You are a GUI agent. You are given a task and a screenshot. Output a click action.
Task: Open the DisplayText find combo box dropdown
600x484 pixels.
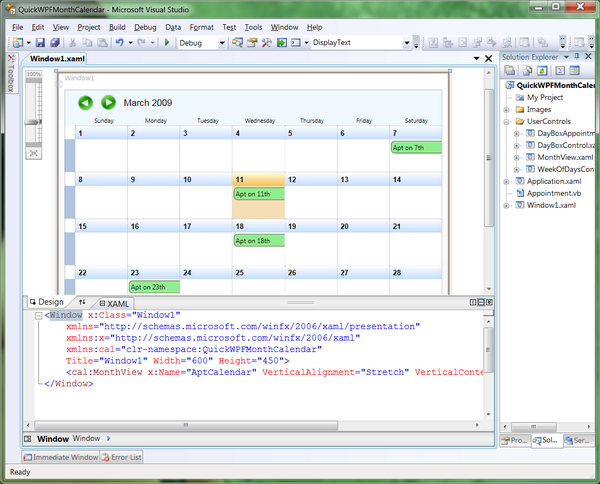click(406, 43)
